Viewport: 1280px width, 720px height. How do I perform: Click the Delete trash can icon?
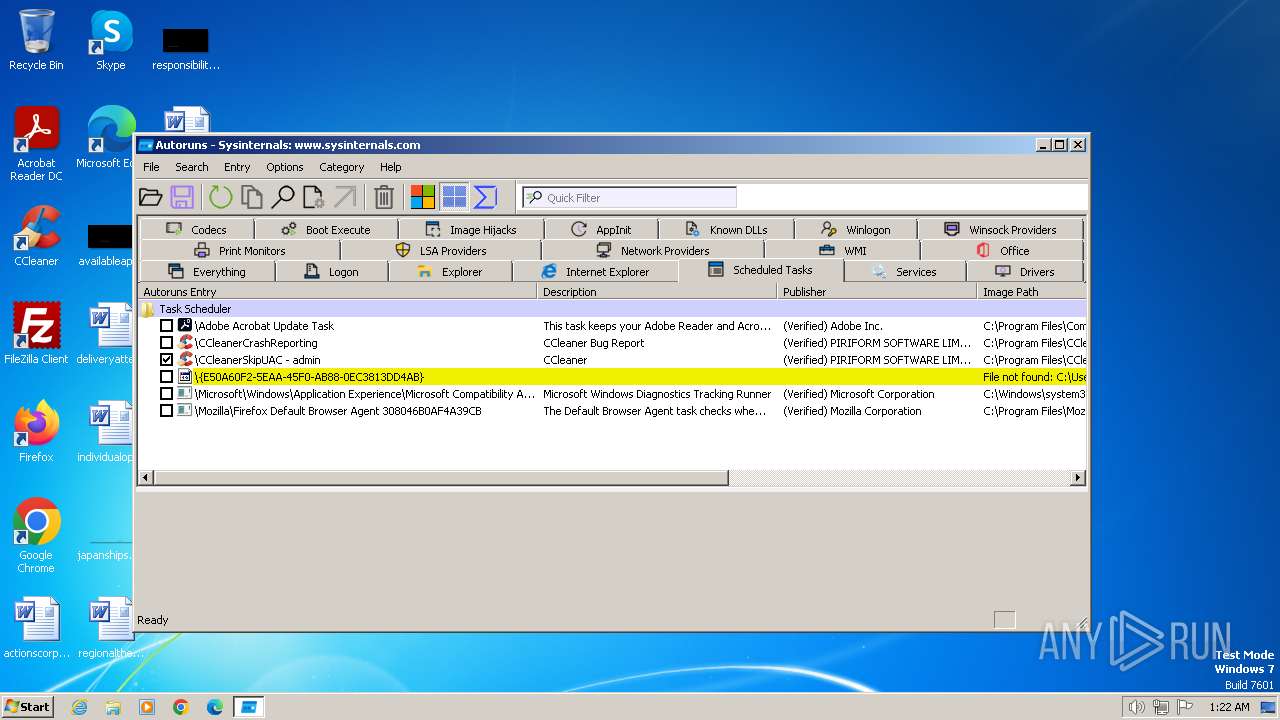tap(384, 197)
